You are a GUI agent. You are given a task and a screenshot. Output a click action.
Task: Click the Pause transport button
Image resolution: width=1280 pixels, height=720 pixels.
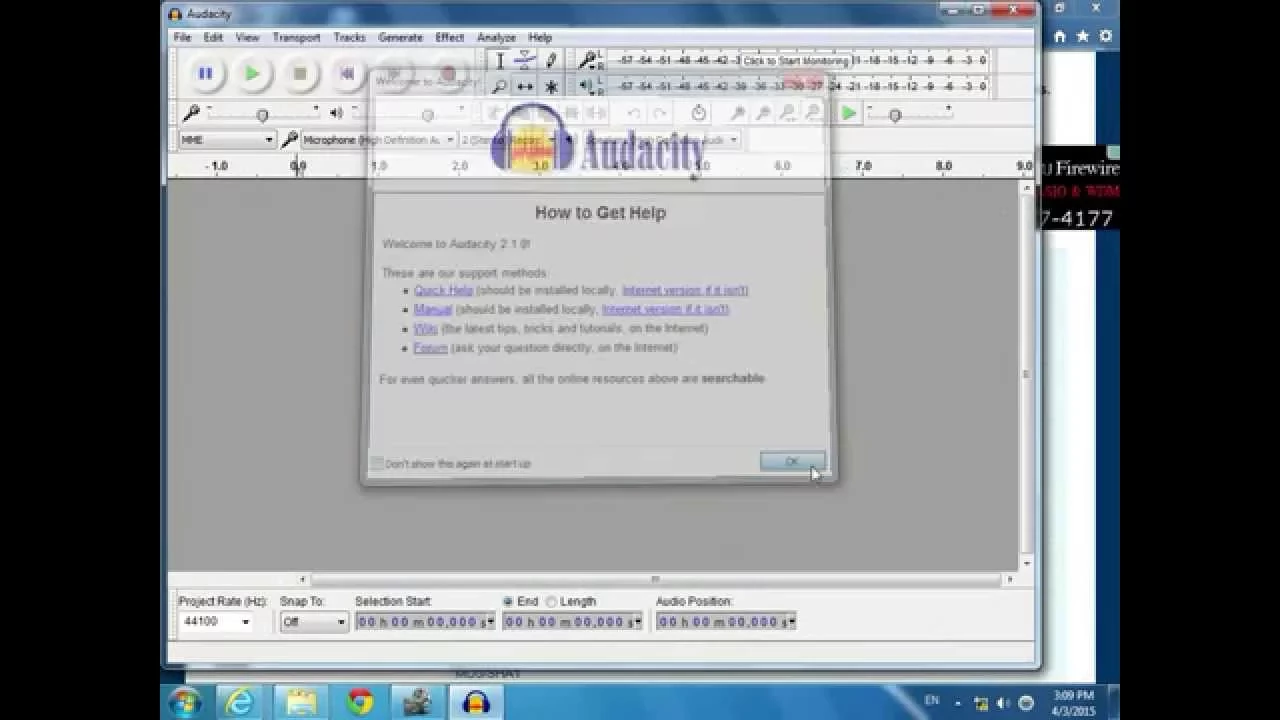[205, 74]
